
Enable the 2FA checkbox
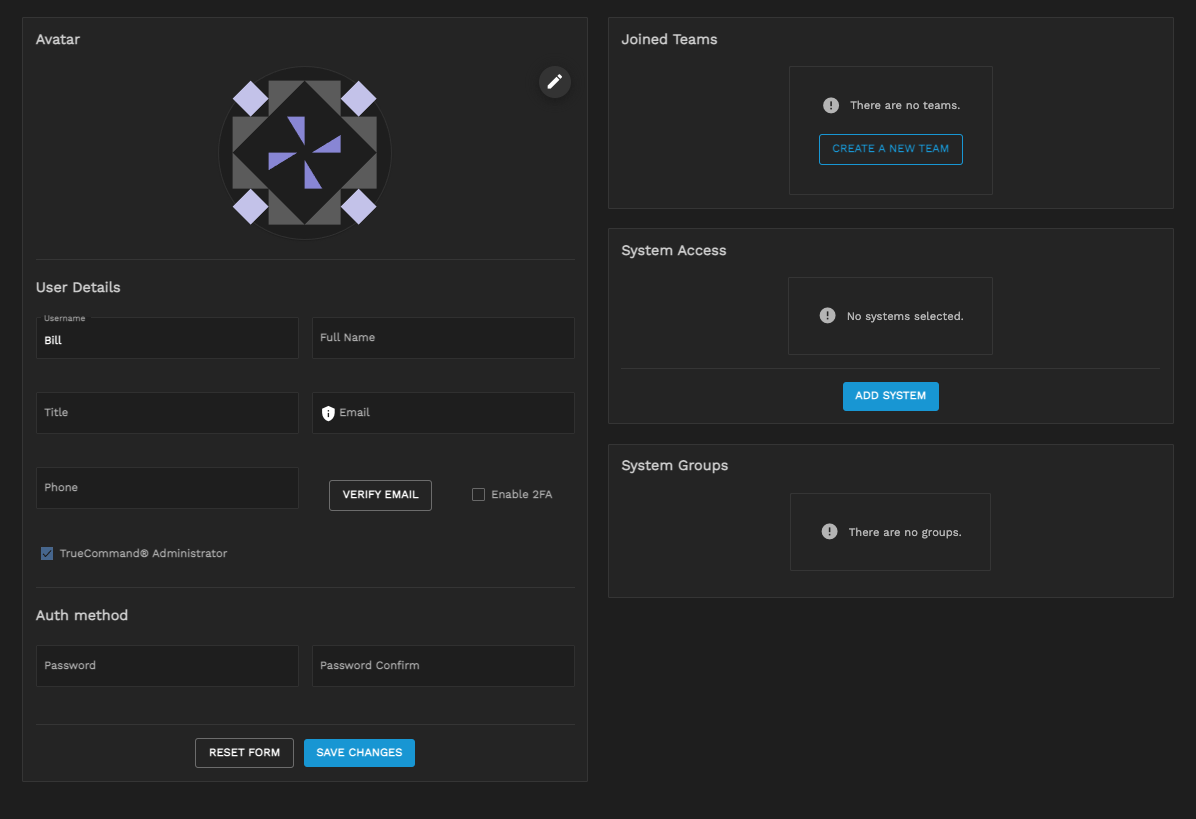(x=478, y=494)
